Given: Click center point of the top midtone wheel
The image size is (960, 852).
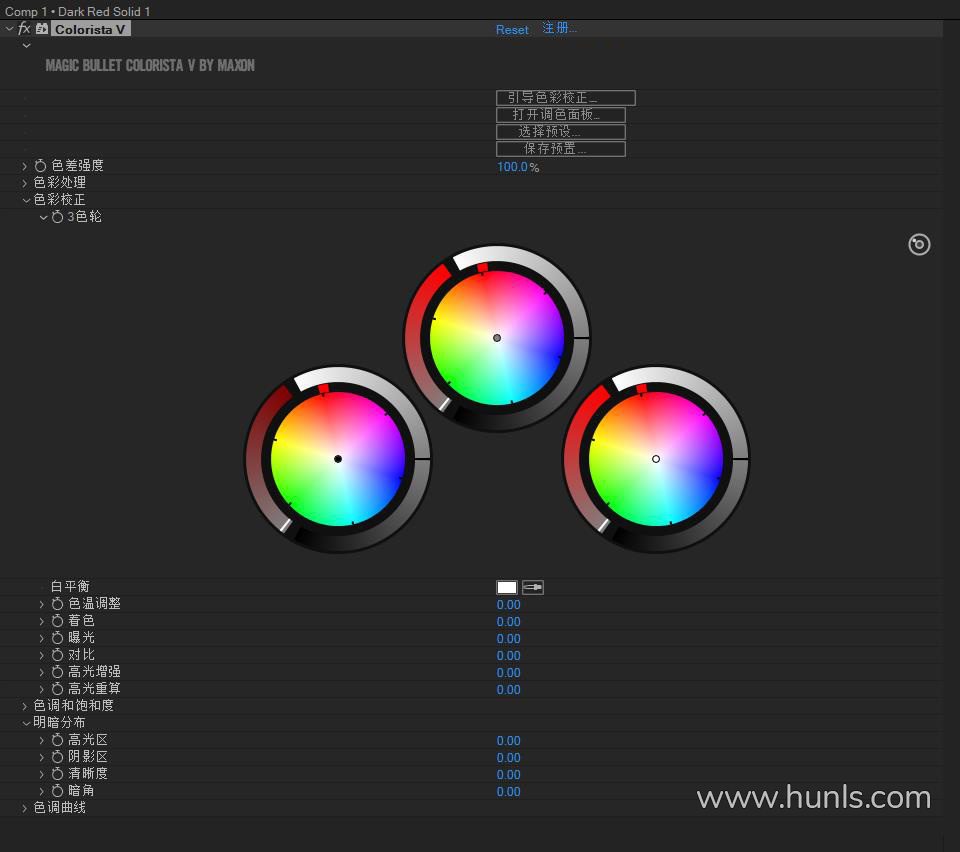Looking at the screenshot, I should coord(497,338).
